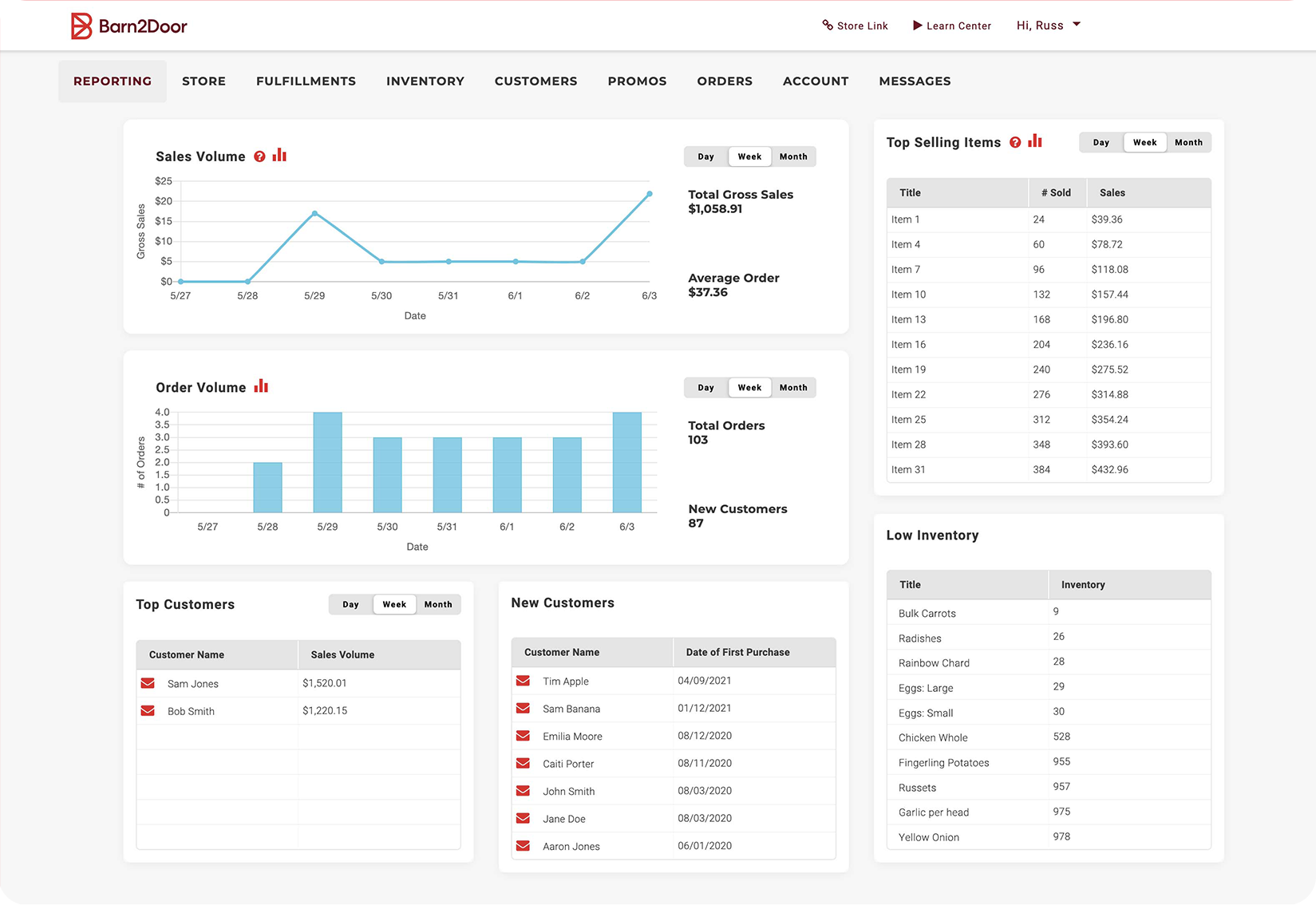
Task: Switch Top Customers to Month view
Action: [438, 604]
